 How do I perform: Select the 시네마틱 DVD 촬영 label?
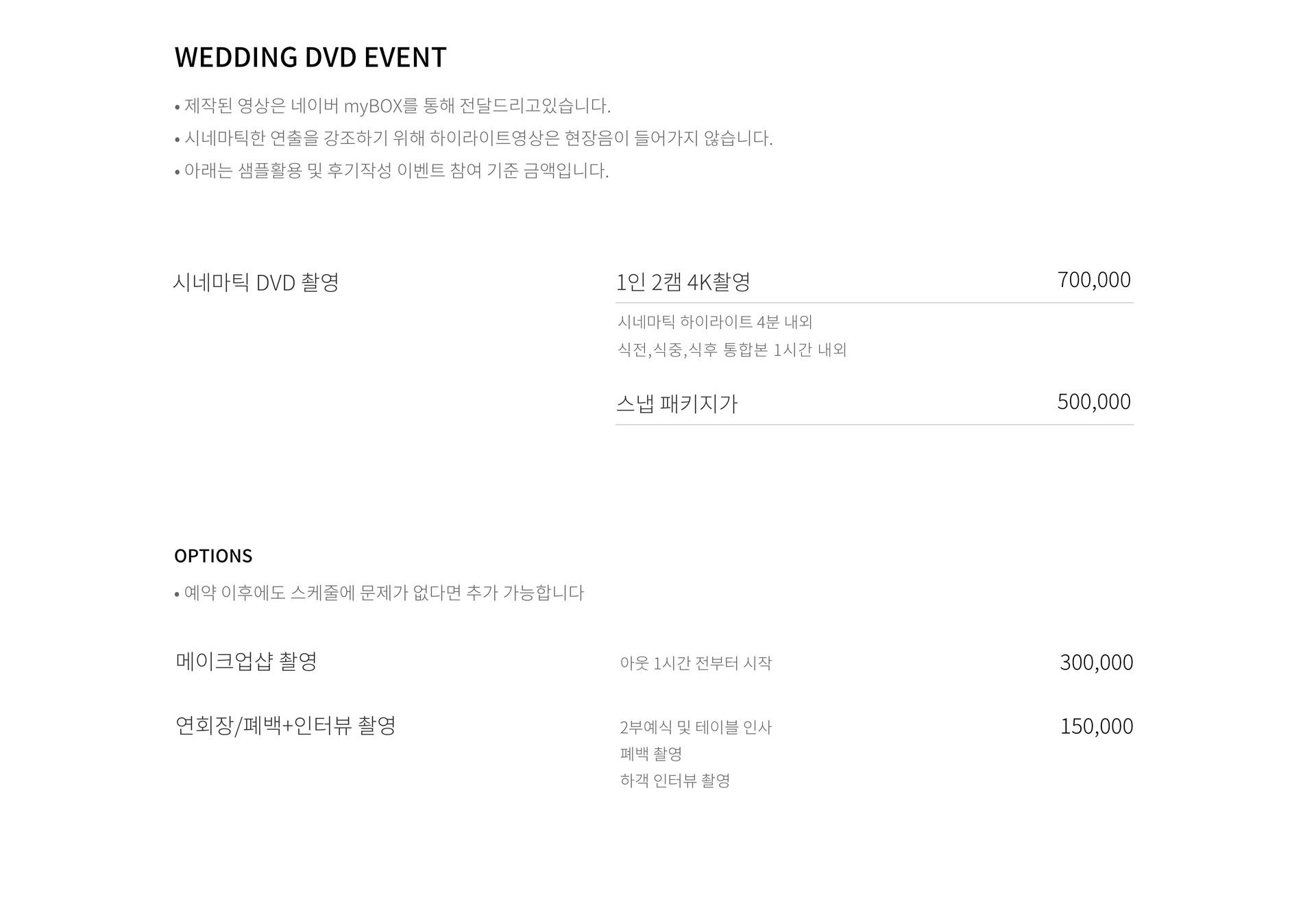256,282
